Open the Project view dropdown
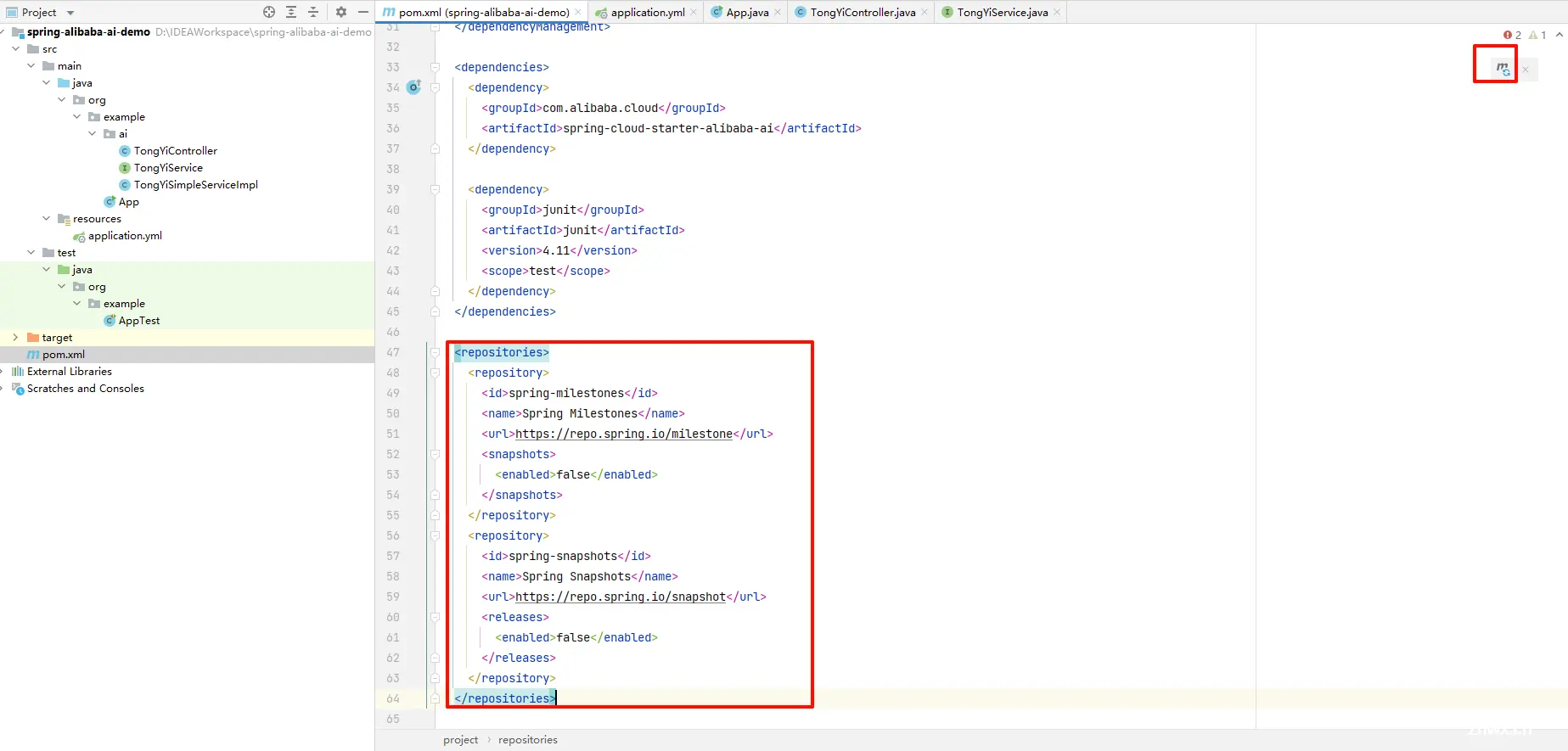1568x751 pixels. pyautogui.click(x=70, y=13)
